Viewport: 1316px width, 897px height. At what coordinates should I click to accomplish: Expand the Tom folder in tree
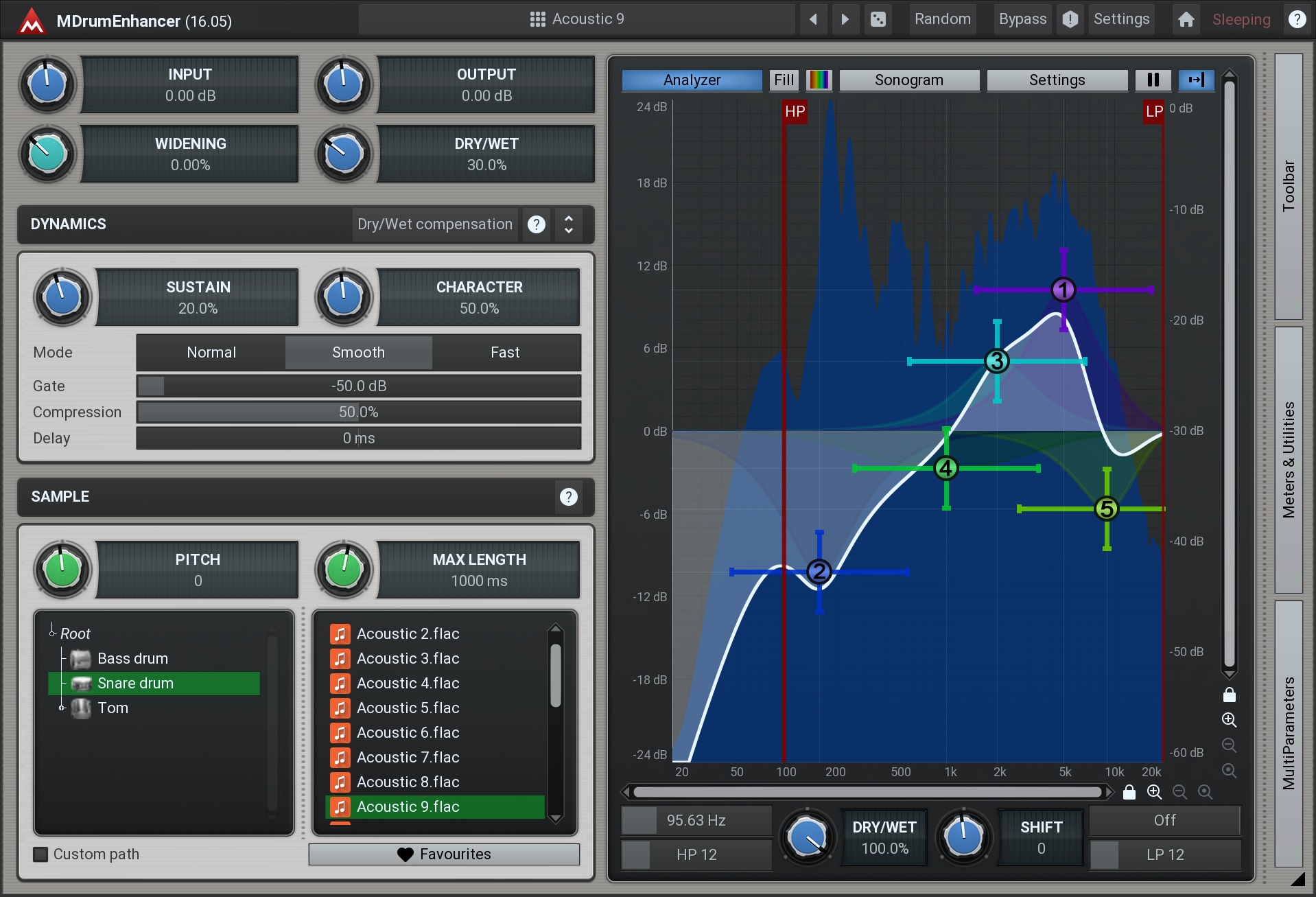62,708
